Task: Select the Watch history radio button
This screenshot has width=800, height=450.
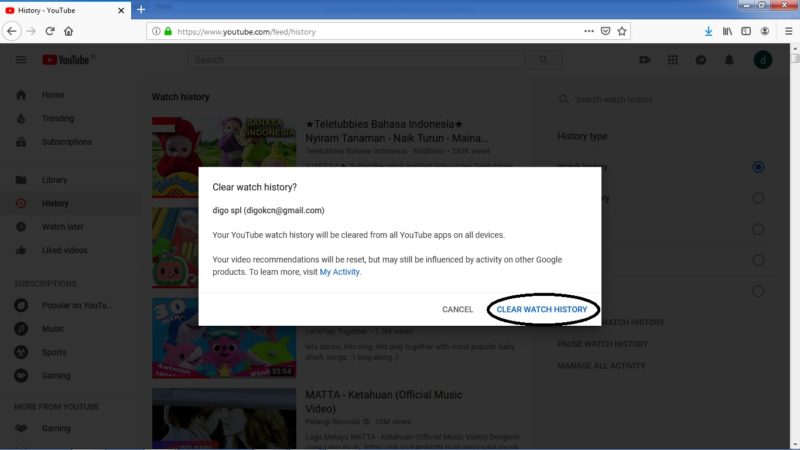Action: click(758, 167)
